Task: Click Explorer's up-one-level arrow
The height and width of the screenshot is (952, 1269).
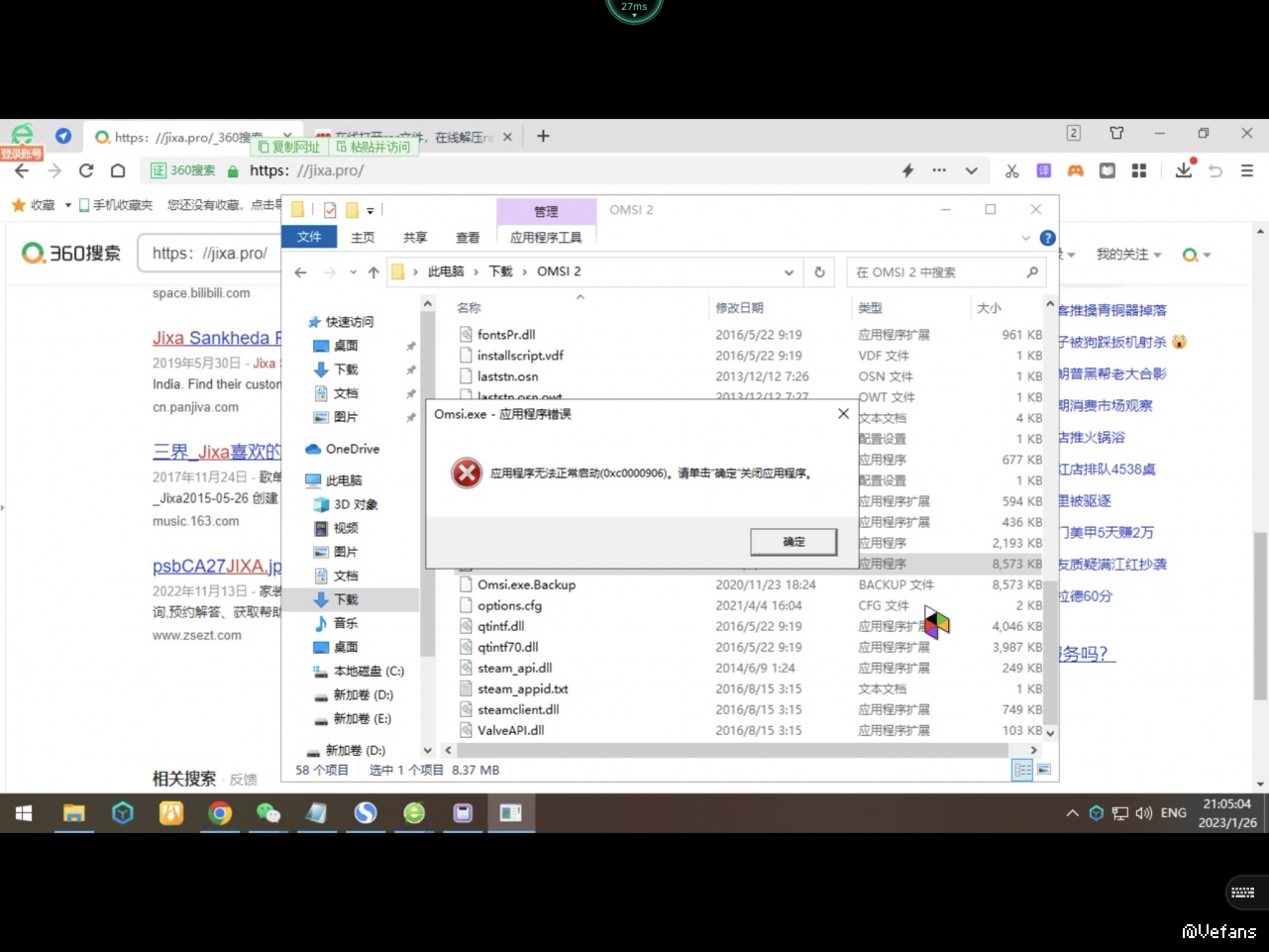Action: pyautogui.click(x=373, y=272)
